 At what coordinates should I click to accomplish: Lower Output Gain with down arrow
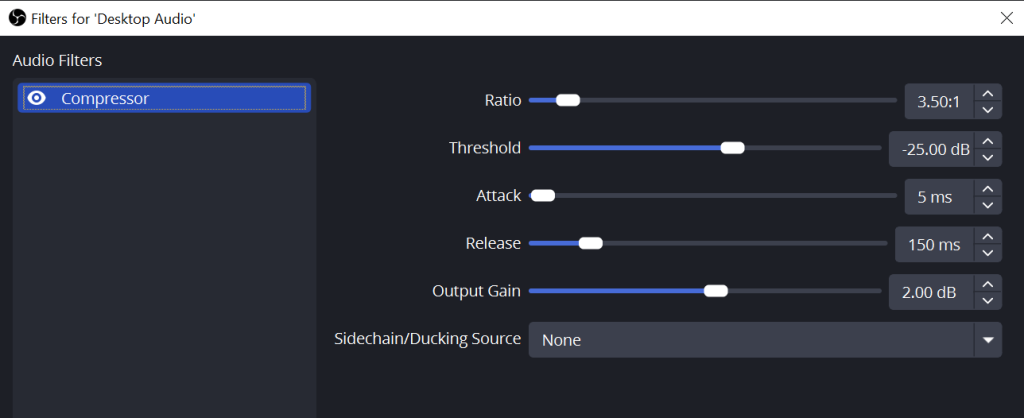(988, 300)
